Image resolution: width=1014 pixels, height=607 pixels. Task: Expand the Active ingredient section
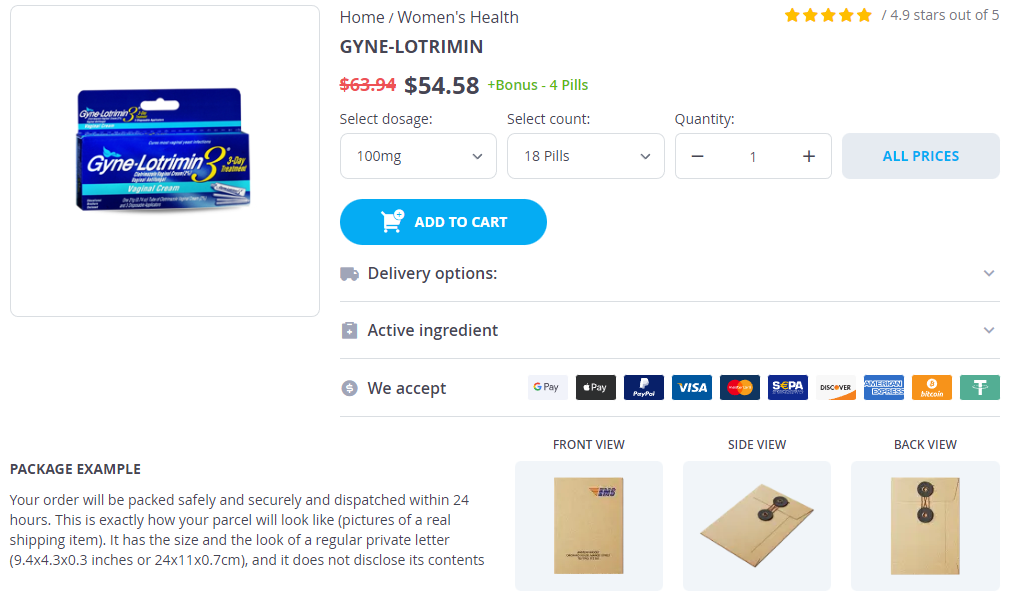point(669,330)
